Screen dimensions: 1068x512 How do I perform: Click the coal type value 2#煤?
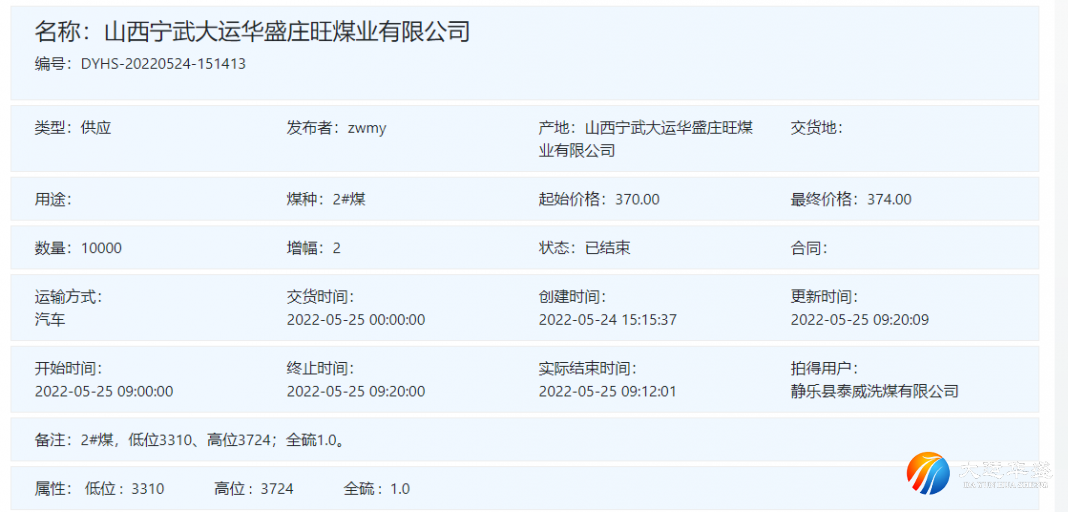(349, 199)
